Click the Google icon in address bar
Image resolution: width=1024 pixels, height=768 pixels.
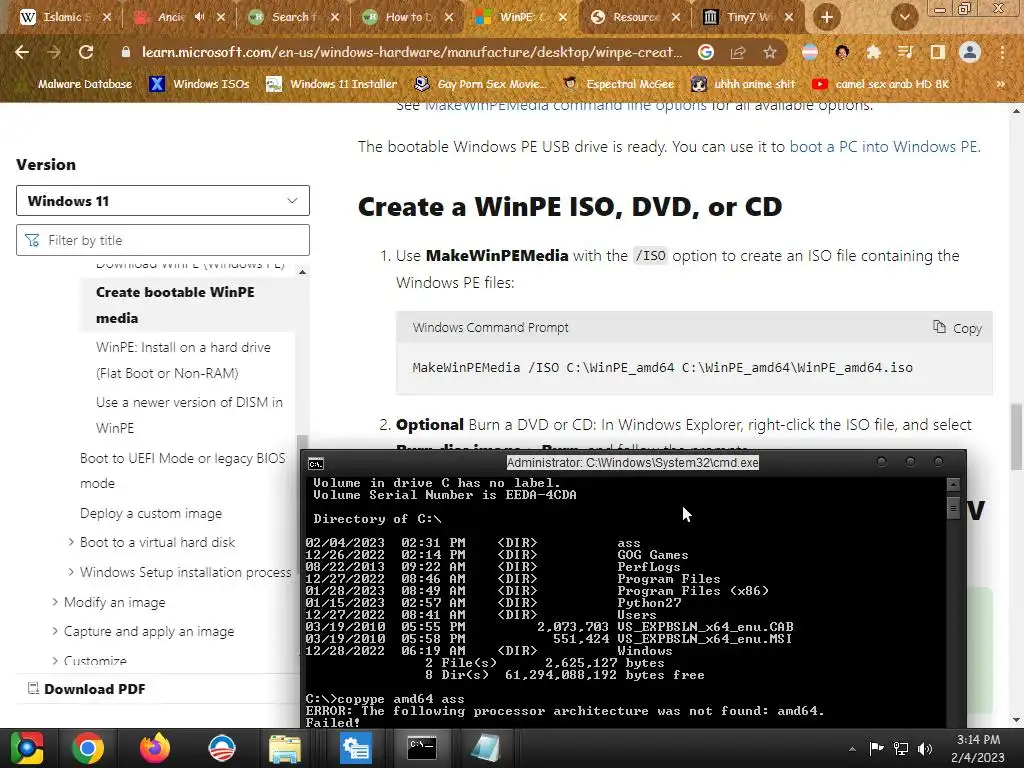706,52
